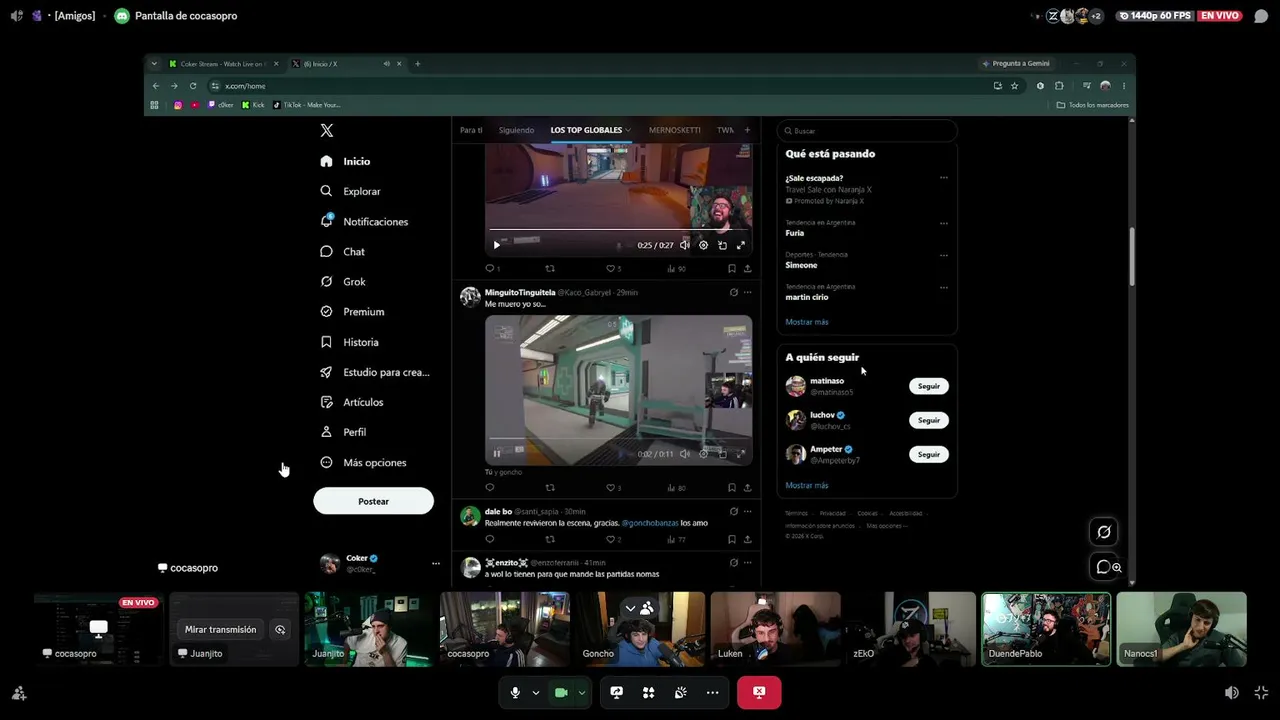
Task: Bookmark this page with the star icon
Action: click(x=1014, y=86)
